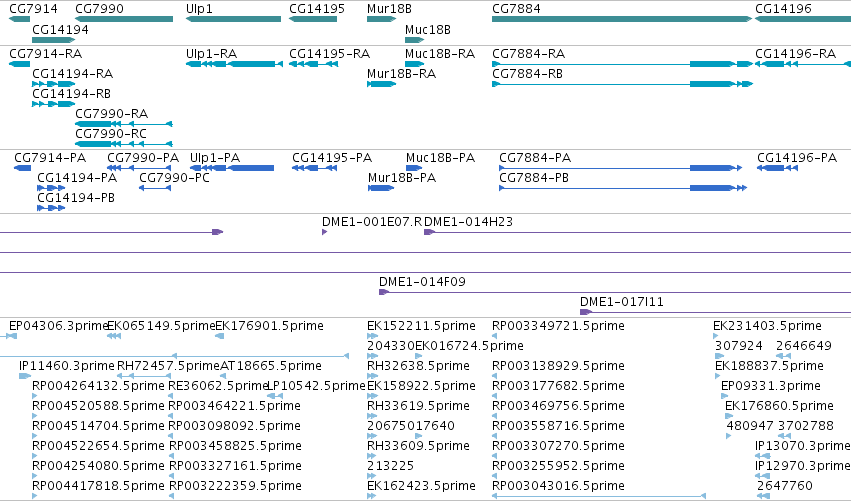Viewport: 851px width, 501px height.
Task: Open the Ulp1 gene feature
Action: (x=233, y=19)
